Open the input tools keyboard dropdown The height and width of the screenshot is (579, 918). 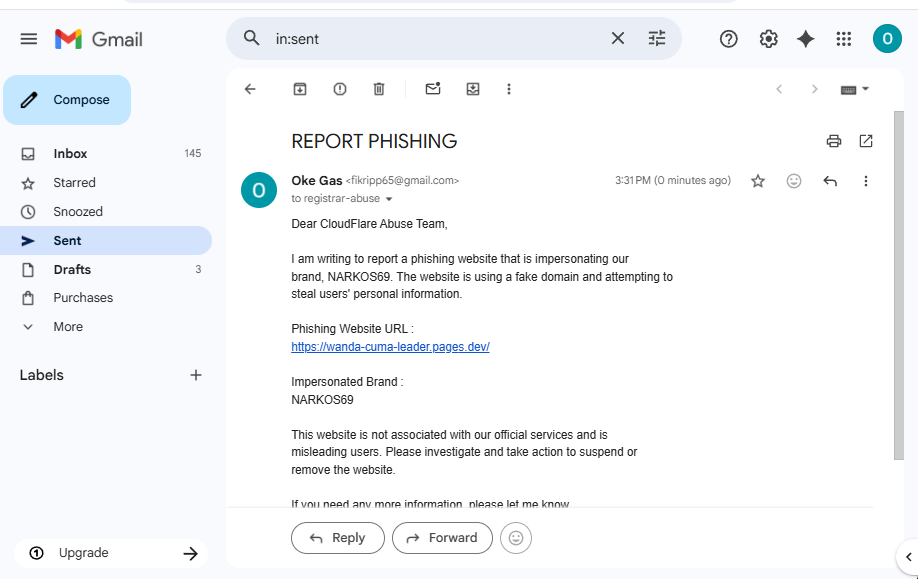pos(855,89)
